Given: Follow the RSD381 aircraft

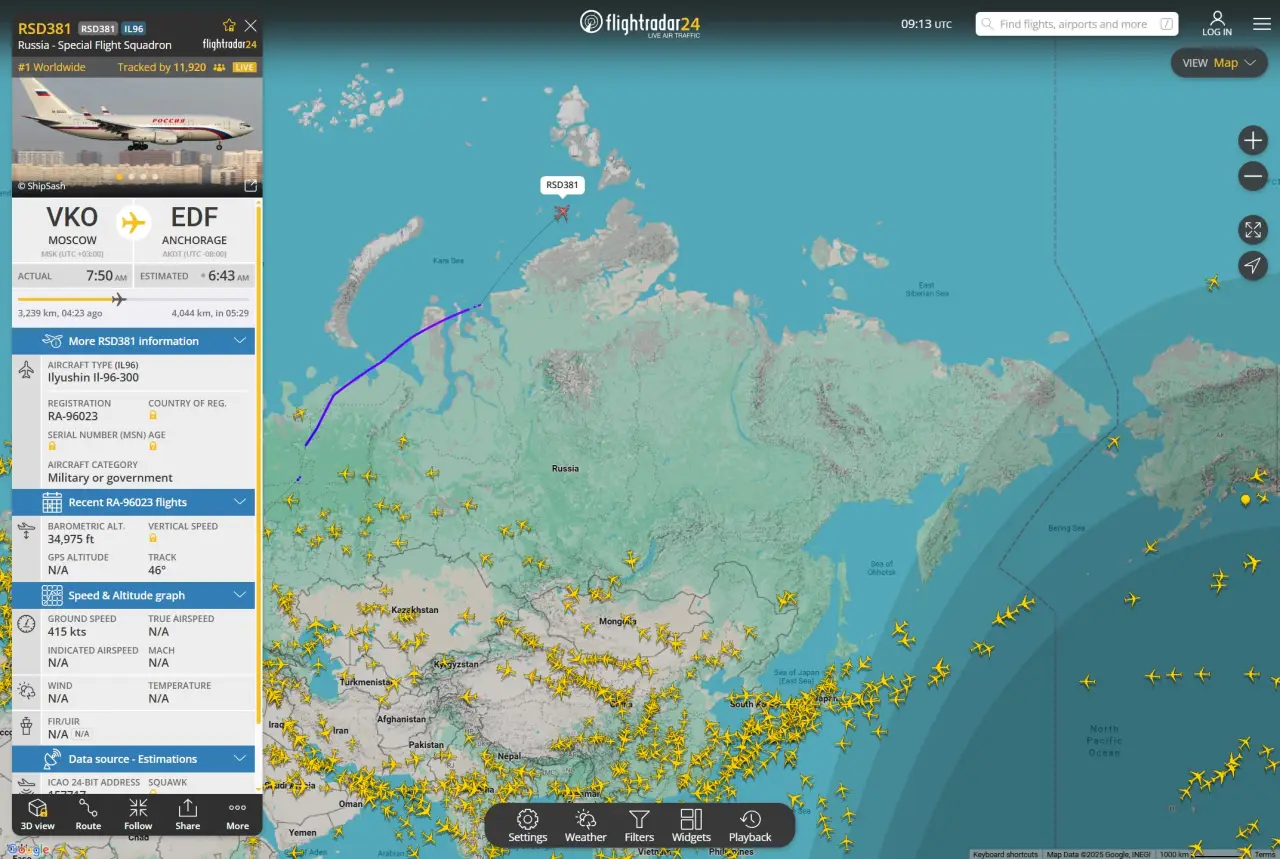Looking at the screenshot, I should coord(138,814).
